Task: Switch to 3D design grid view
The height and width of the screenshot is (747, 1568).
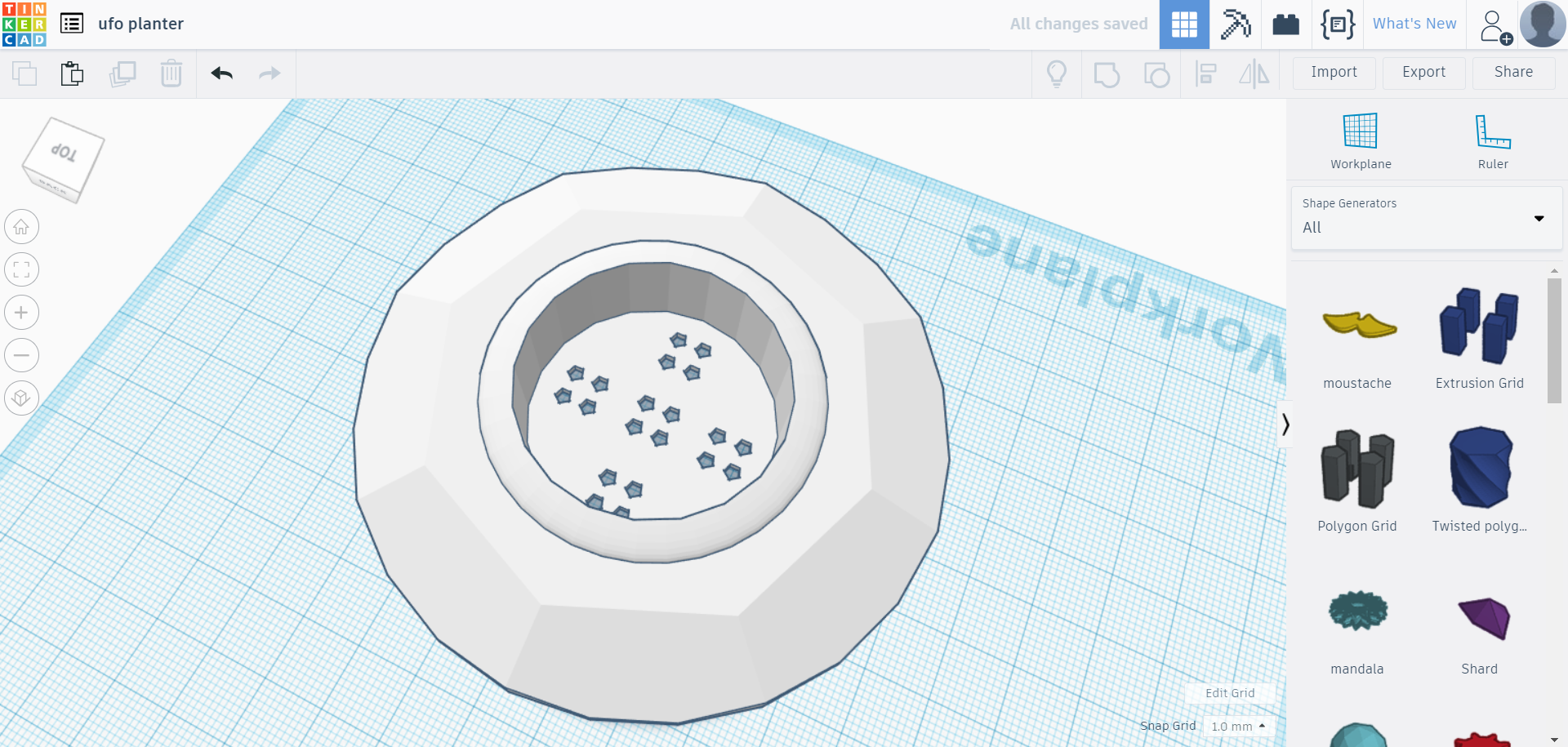Action: point(1184,24)
